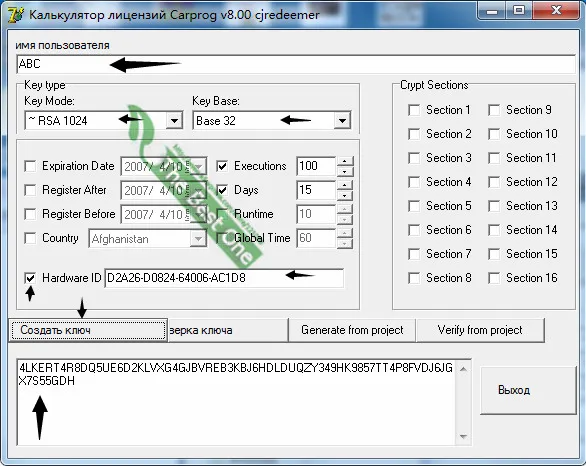Viewport: 586px width, 466px height.
Task: Focus the username field containing ABC
Action: pyautogui.click(x=296, y=64)
